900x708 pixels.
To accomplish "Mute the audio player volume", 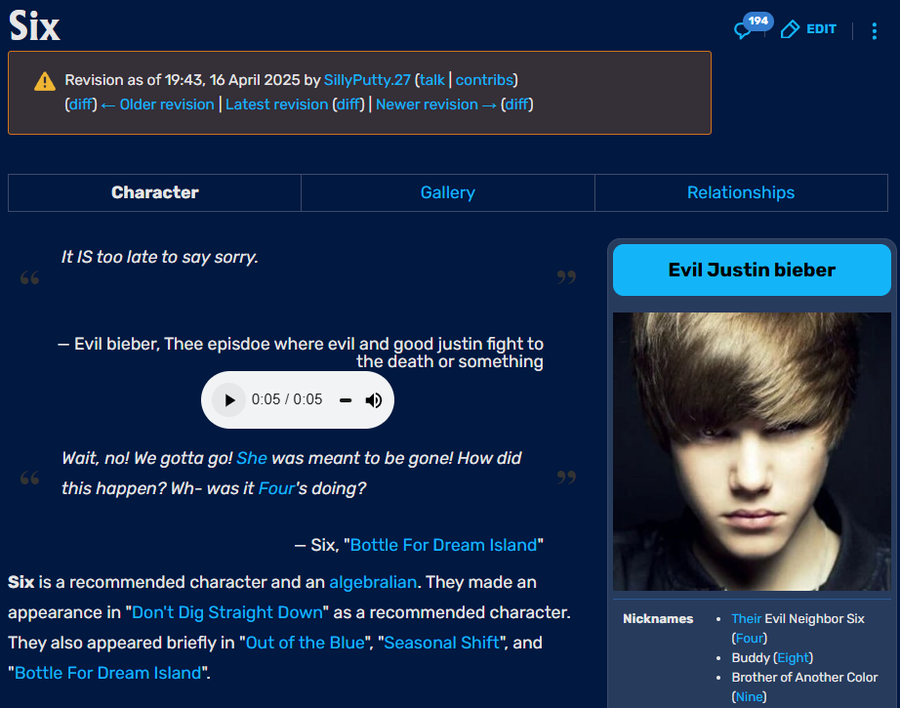I will tap(374, 400).
